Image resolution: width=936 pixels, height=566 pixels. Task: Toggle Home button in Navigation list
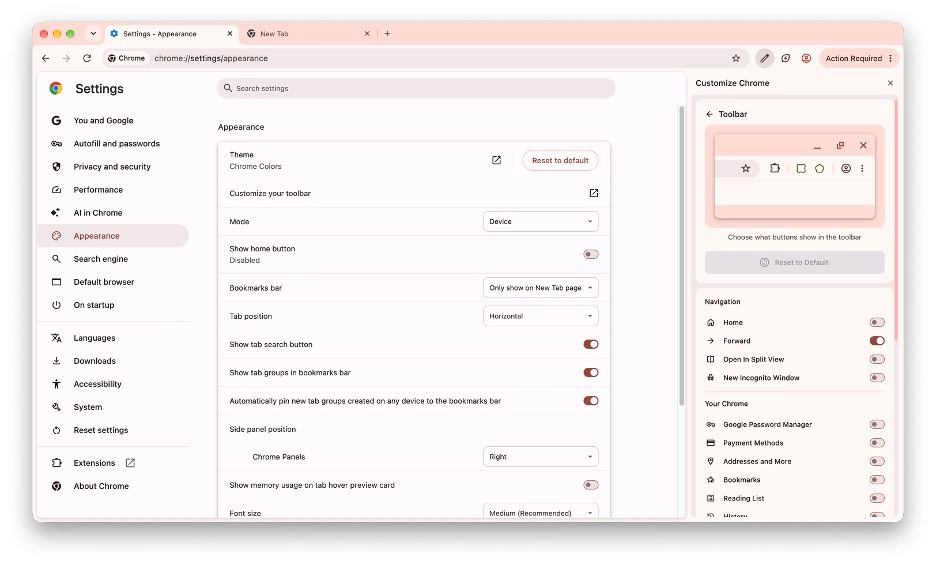876,322
